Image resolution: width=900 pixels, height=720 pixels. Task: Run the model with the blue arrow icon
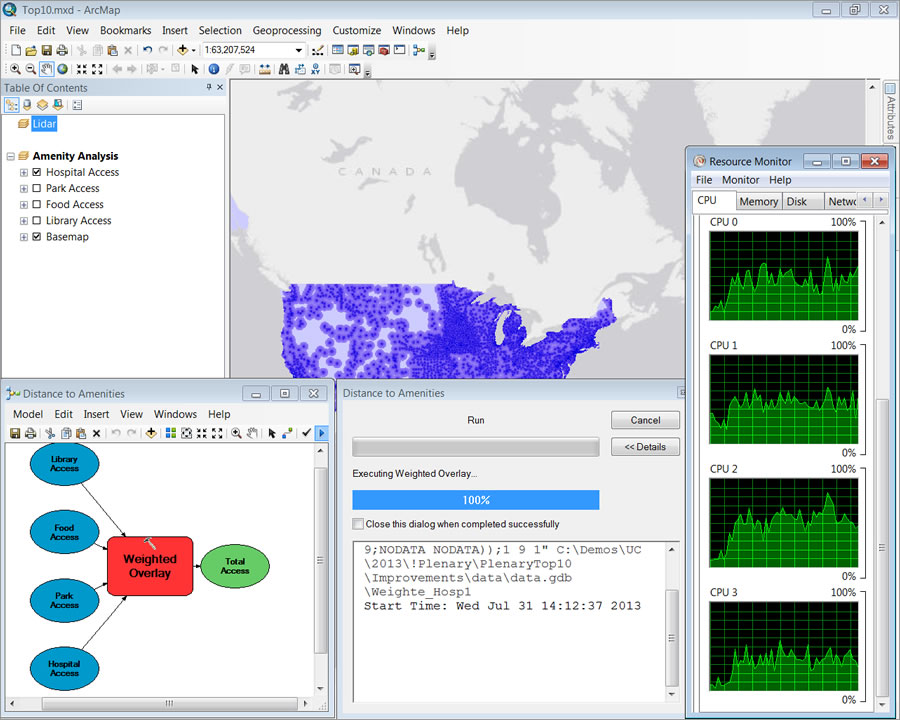[x=322, y=432]
